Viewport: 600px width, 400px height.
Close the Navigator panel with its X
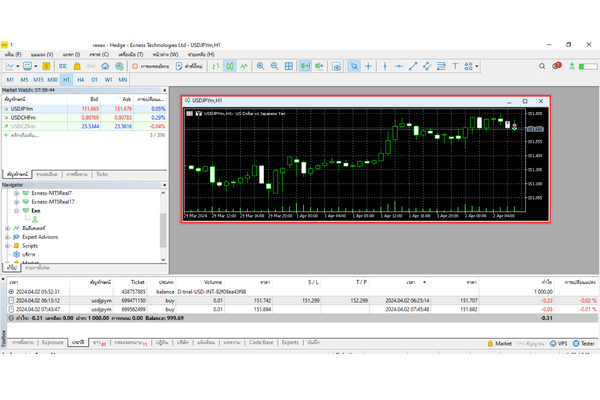pyautogui.click(x=163, y=185)
